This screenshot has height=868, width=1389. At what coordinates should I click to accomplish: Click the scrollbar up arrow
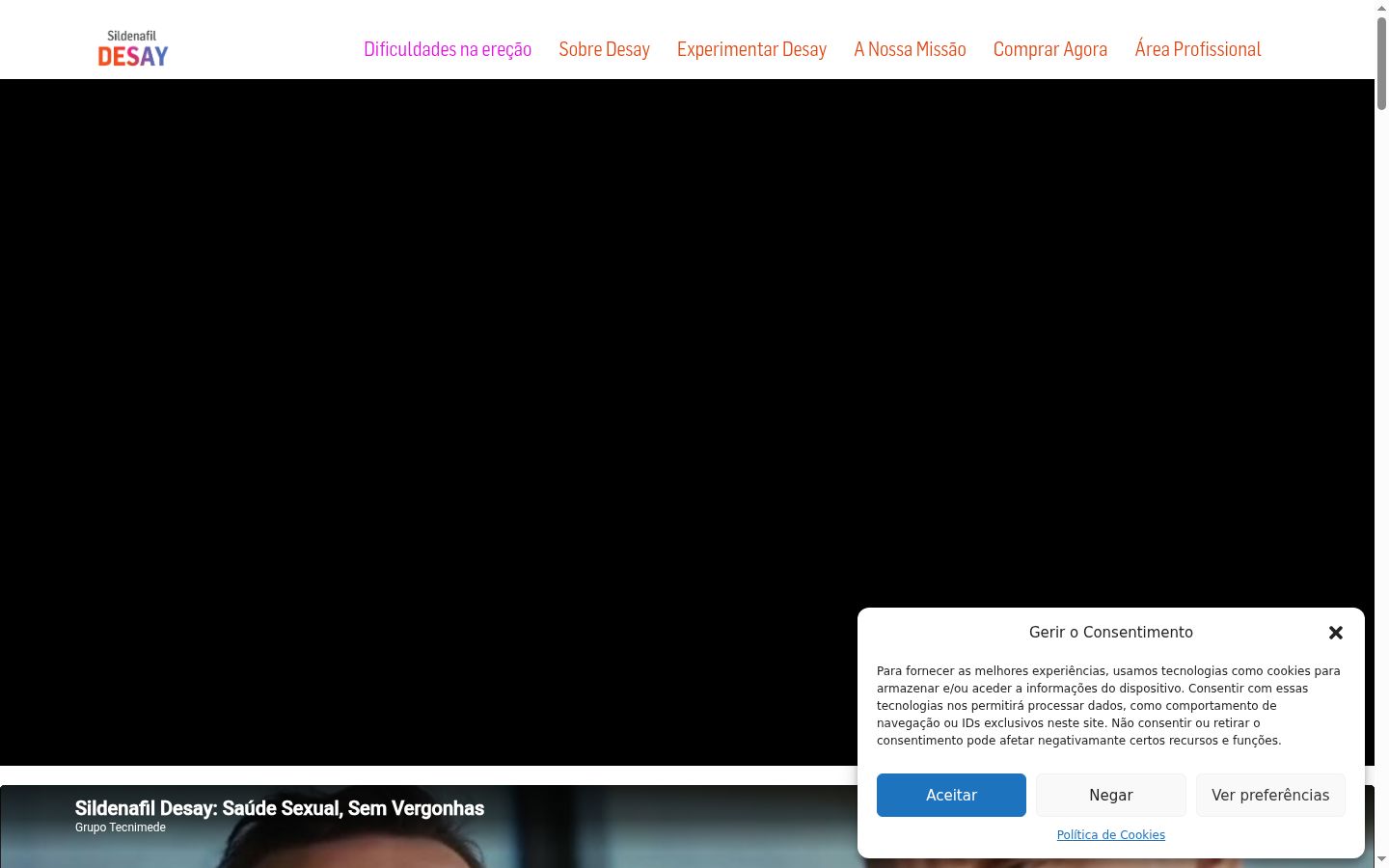(1381, 8)
